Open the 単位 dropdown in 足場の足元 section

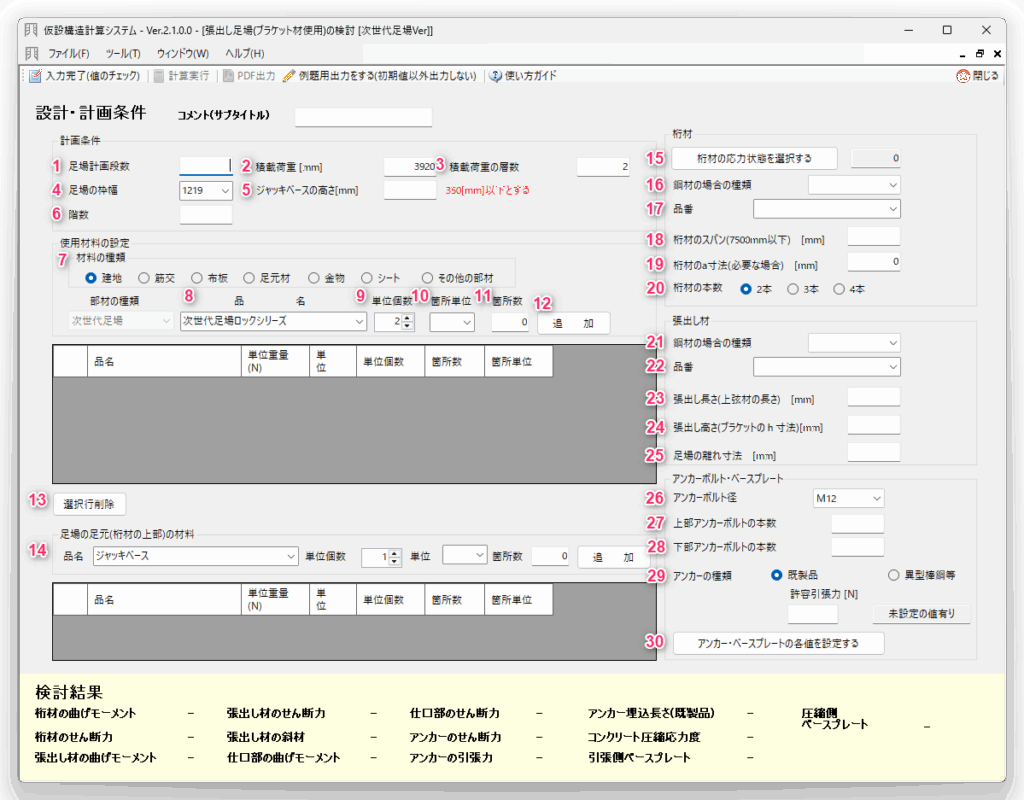click(464, 555)
